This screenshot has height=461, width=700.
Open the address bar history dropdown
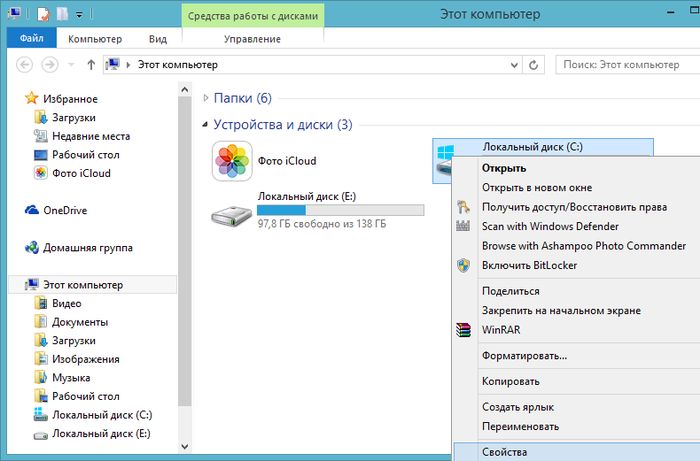click(x=513, y=65)
